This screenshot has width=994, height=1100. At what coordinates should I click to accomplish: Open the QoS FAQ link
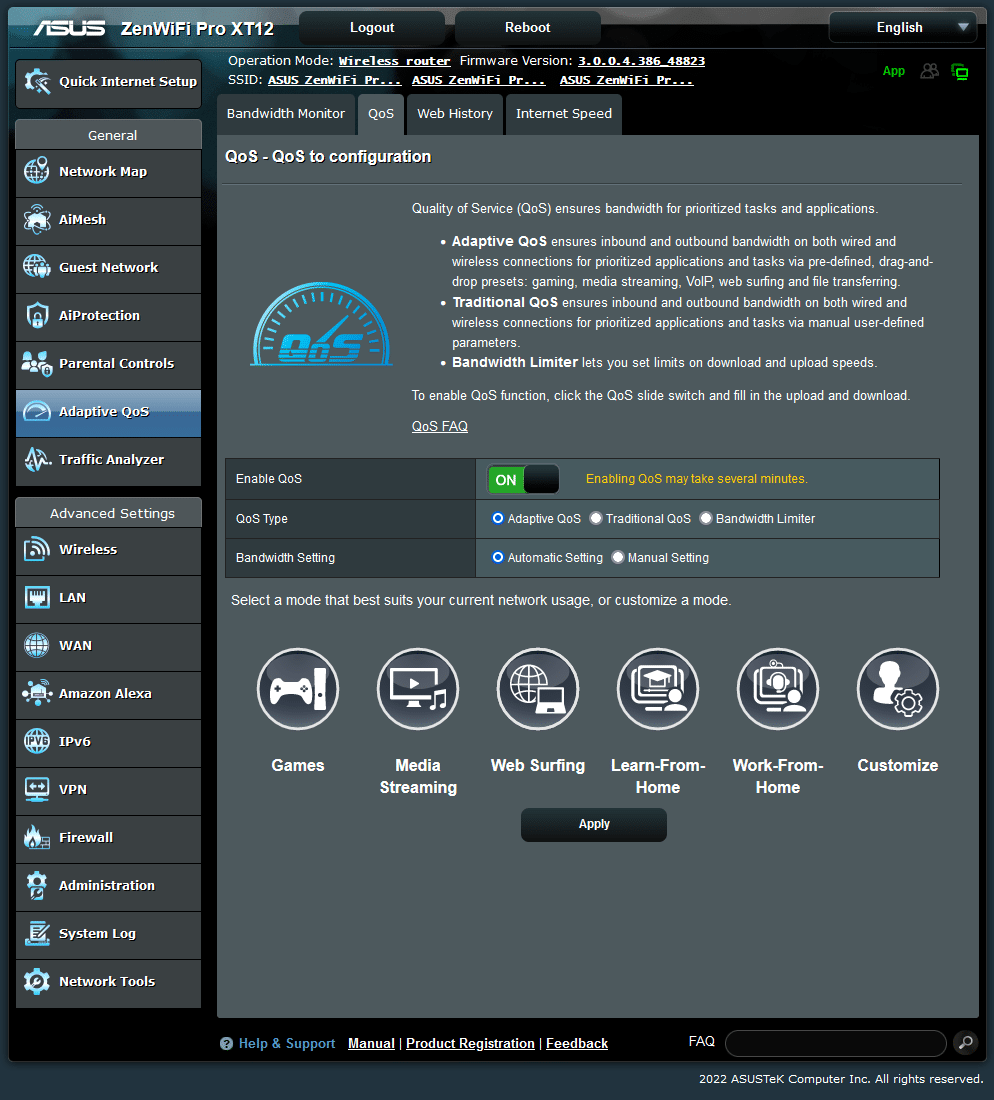tap(440, 427)
